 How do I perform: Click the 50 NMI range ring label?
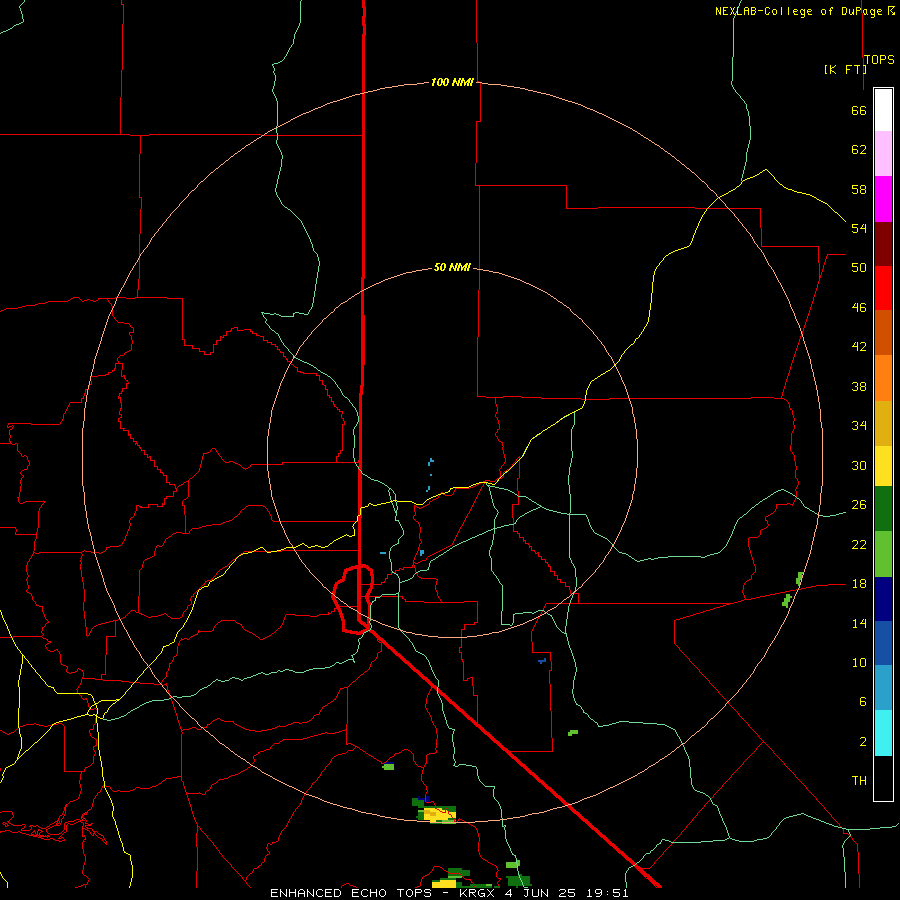point(452,267)
